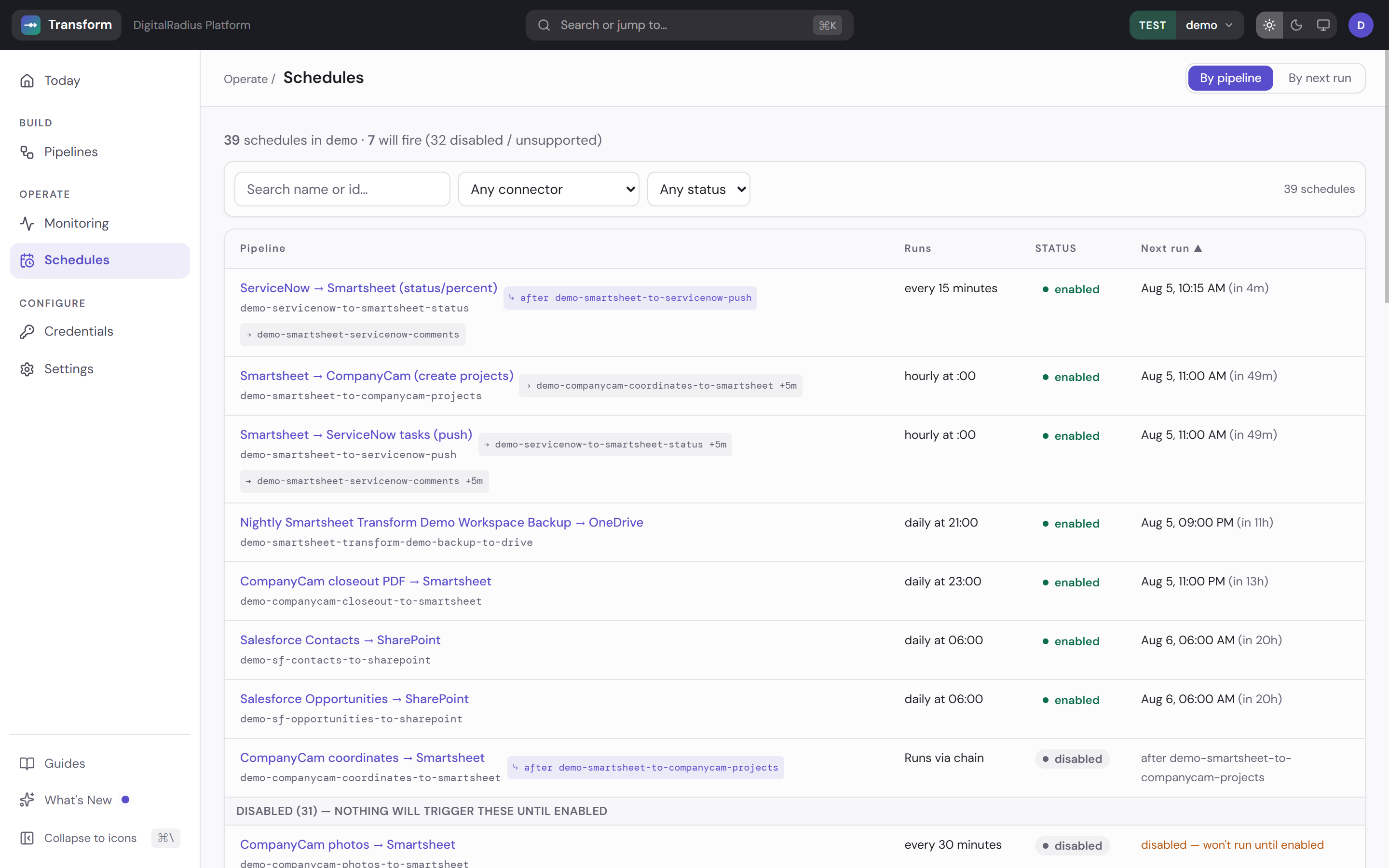Open Salesforce Contacts → SharePoint pipeline
This screenshot has width=1389, height=868.
pyautogui.click(x=340, y=640)
